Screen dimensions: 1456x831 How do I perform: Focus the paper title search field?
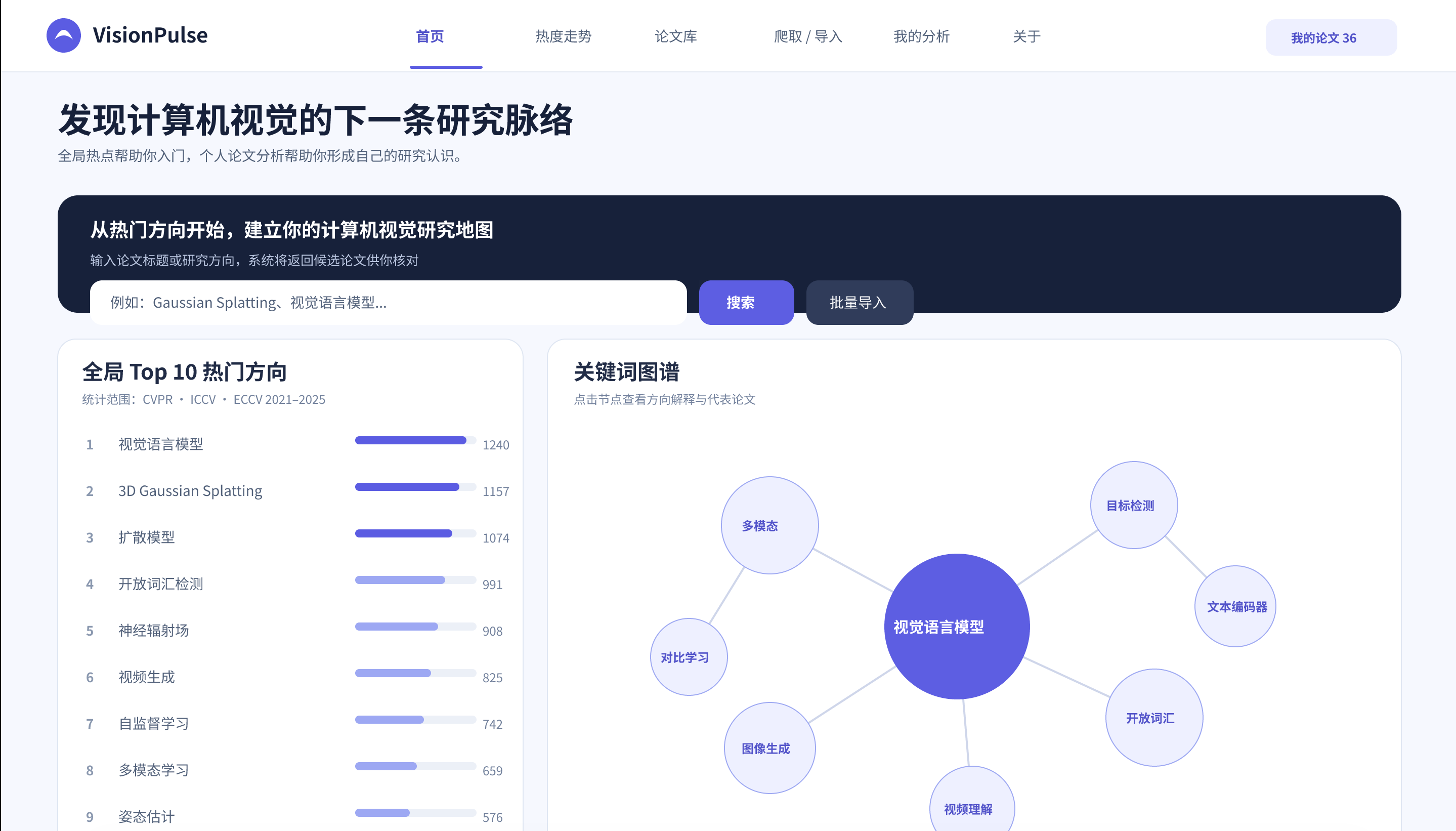click(388, 303)
